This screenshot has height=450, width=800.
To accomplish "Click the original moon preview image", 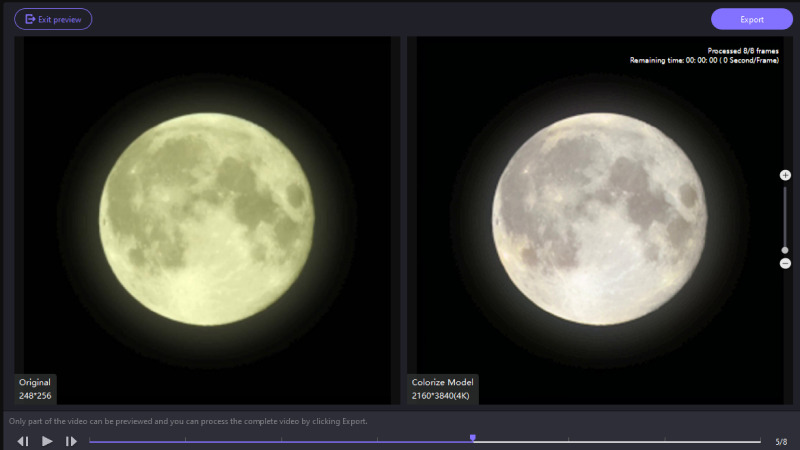I will click(x=207, y=218).
